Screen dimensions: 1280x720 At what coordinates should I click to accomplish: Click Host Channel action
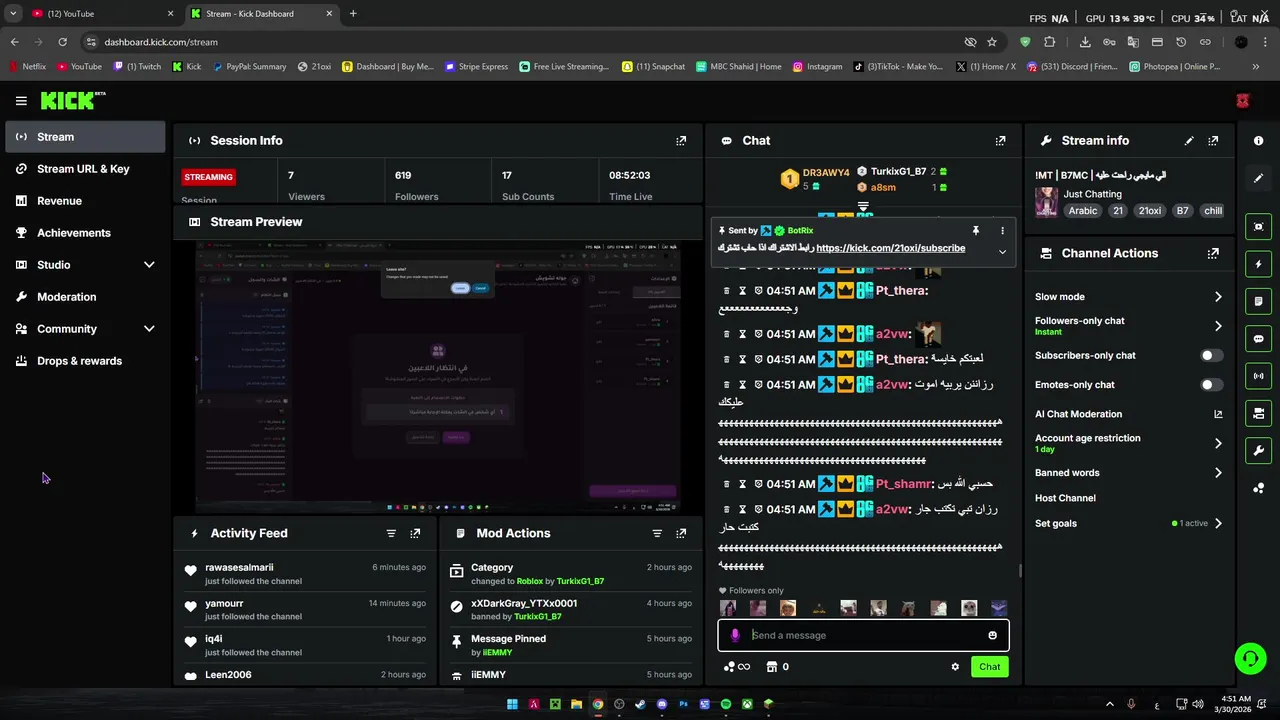tap(1065, 498)
